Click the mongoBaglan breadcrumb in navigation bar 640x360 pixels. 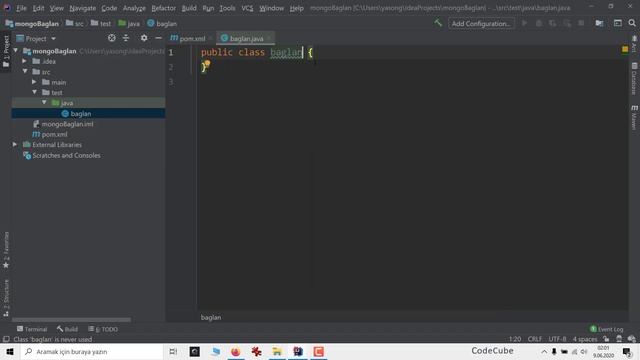[32, 24]
